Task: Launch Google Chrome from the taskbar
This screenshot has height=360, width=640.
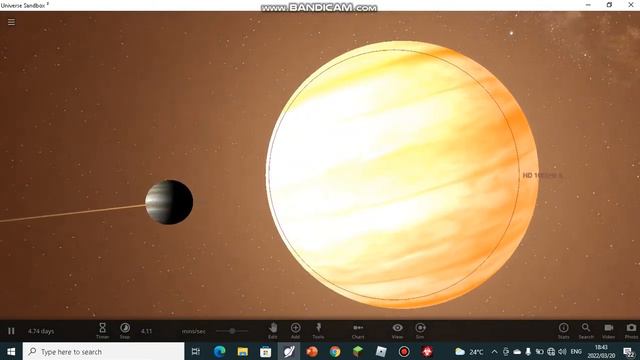Action: [x=335, y=351]
